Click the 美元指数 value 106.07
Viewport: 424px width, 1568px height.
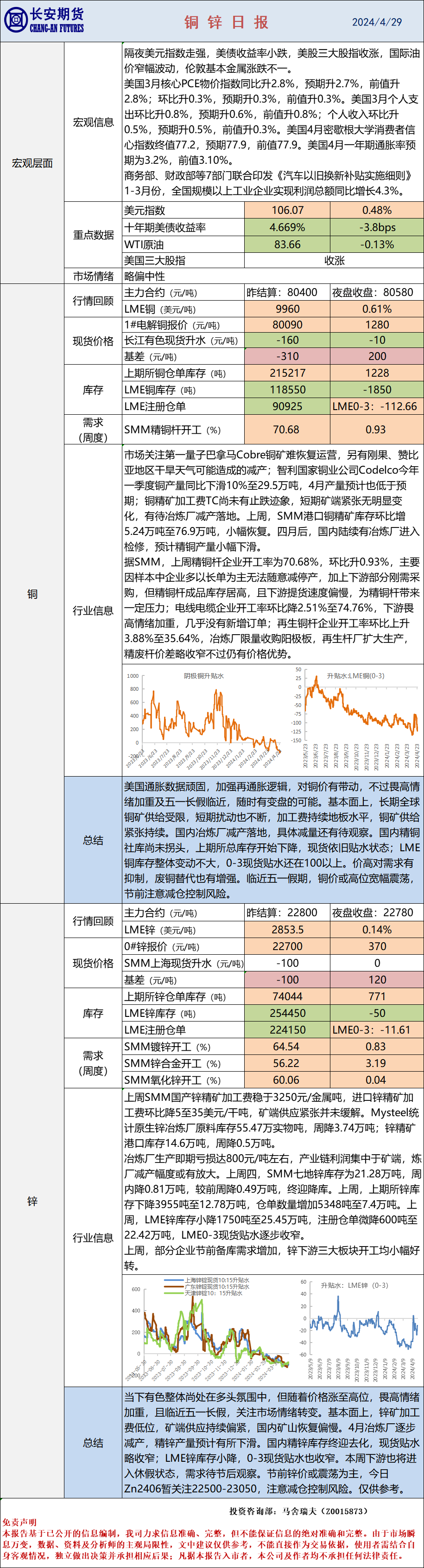pyautogui.click(x=287, y=210)
